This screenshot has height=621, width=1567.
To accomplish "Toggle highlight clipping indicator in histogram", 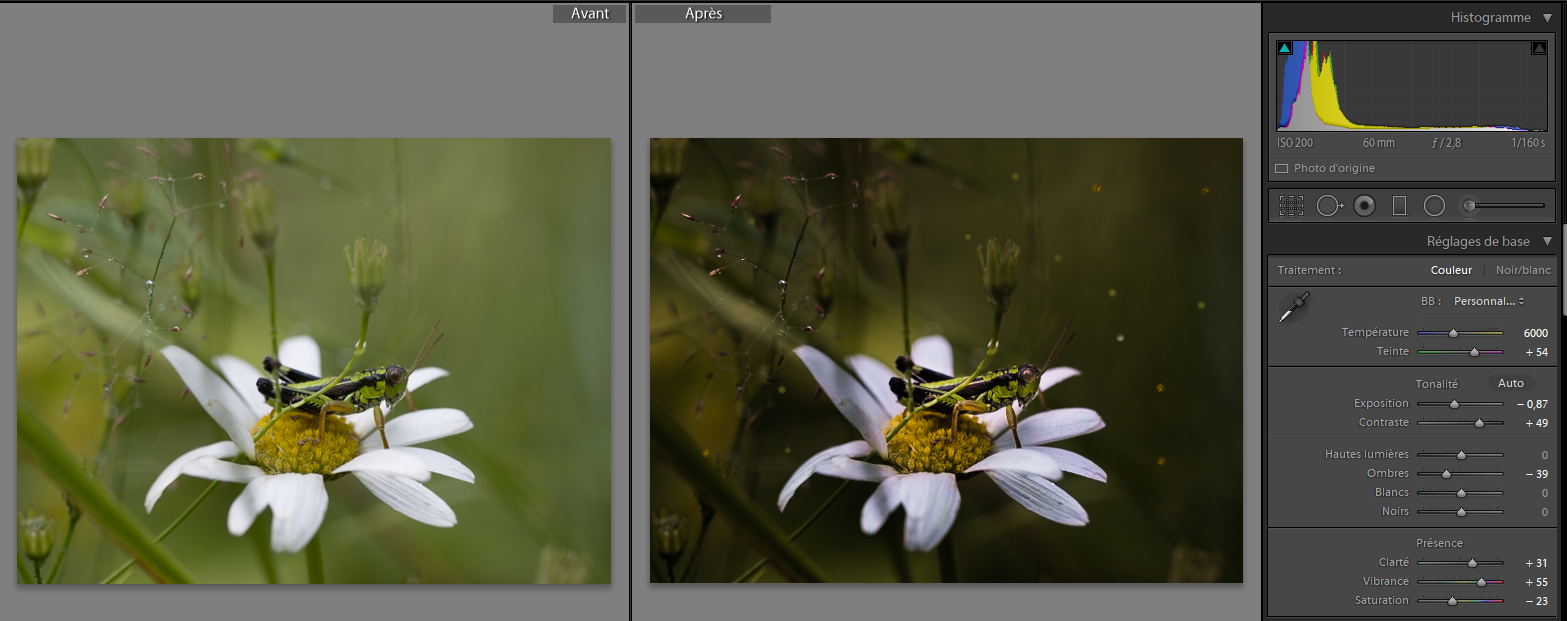I will 1538,48.
